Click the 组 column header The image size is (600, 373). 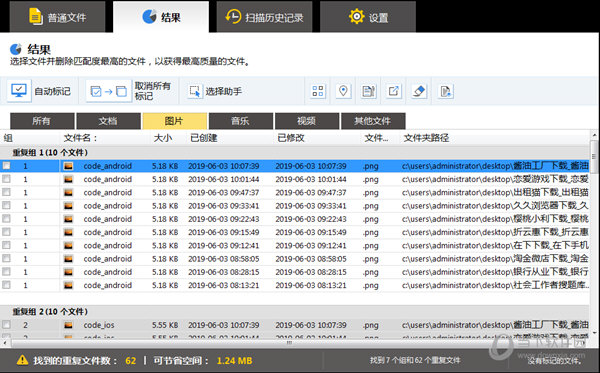[x=8, y=138]
